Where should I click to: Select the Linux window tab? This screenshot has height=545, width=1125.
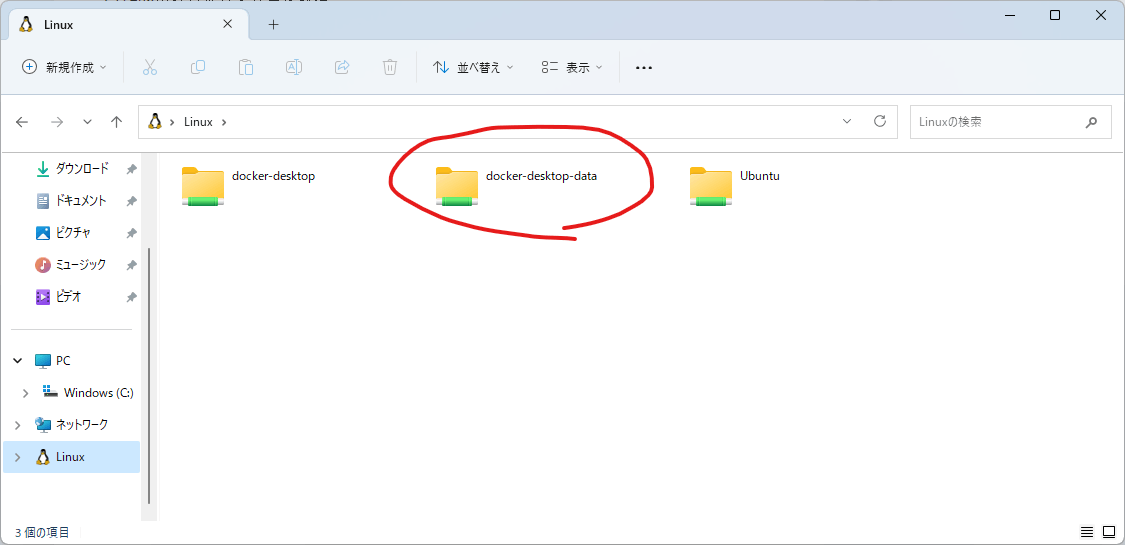point(126,24)
